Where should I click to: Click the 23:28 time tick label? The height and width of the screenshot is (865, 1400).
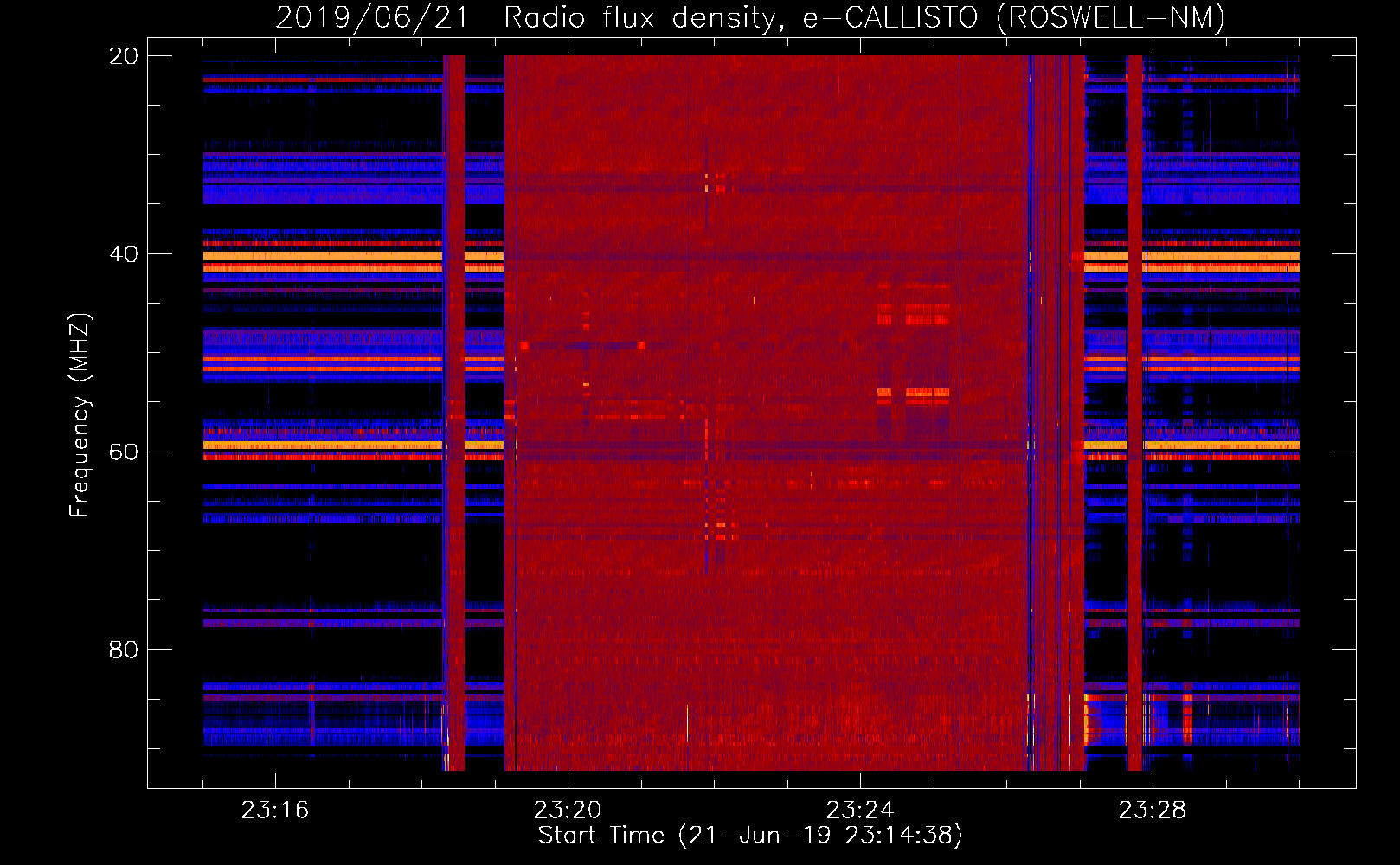[1153, 811]
